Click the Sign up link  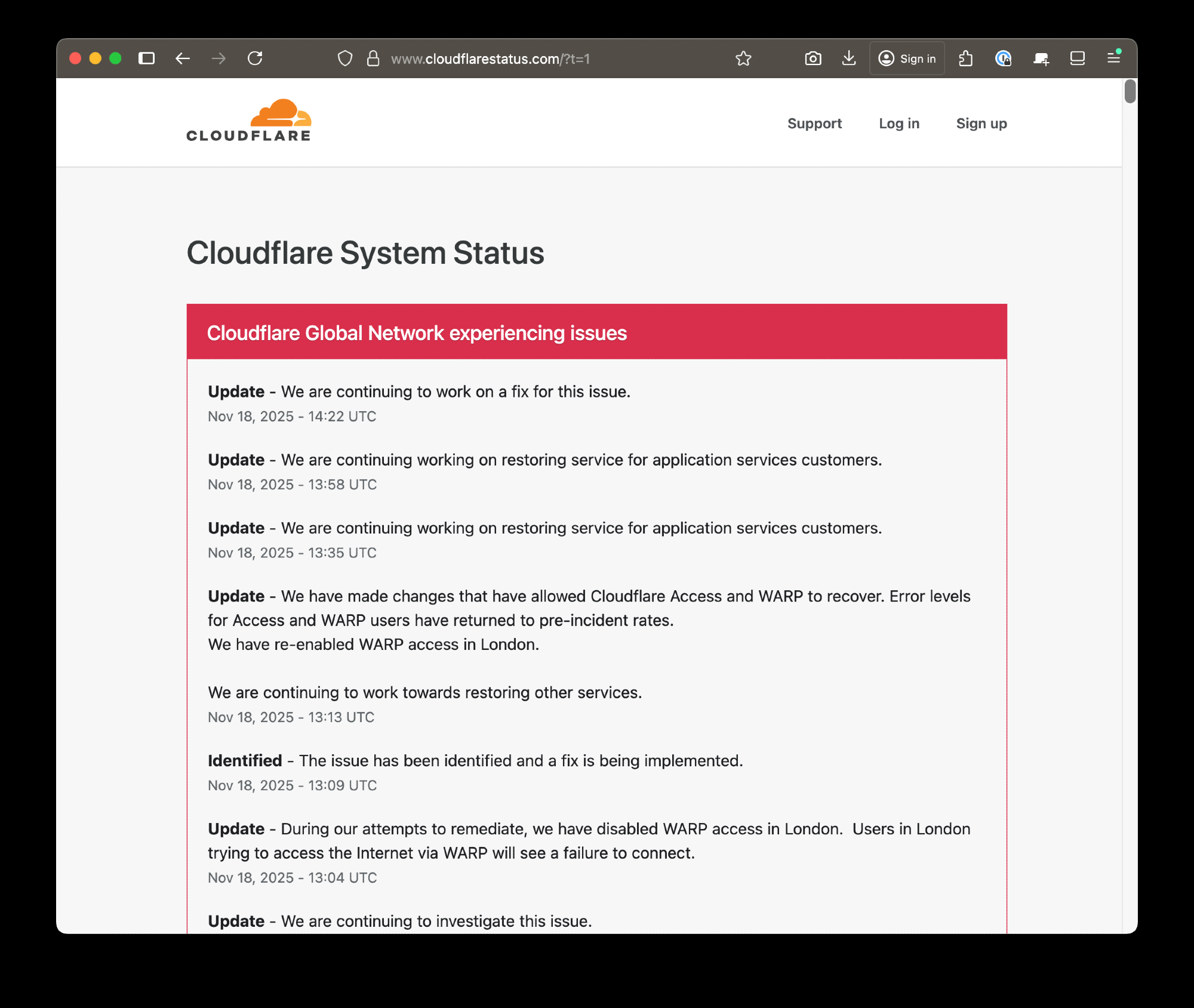click(981, 124)
